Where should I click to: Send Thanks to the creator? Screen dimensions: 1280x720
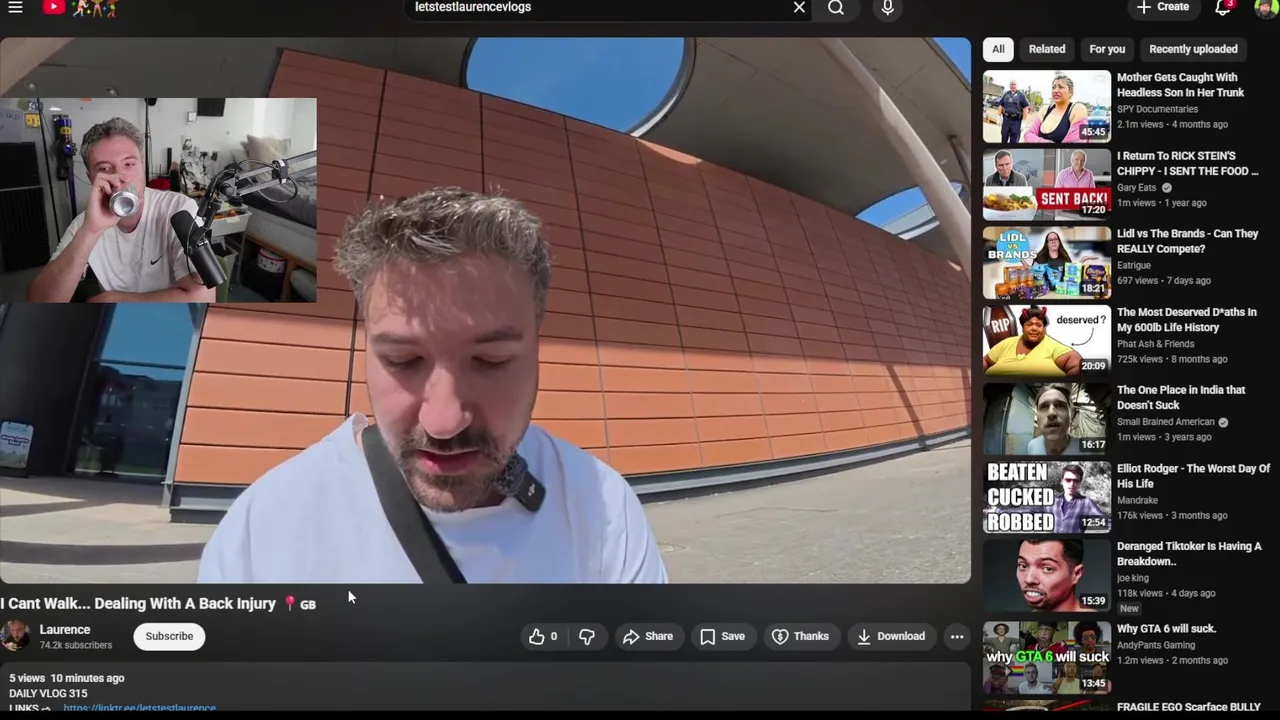coord(800,636)
